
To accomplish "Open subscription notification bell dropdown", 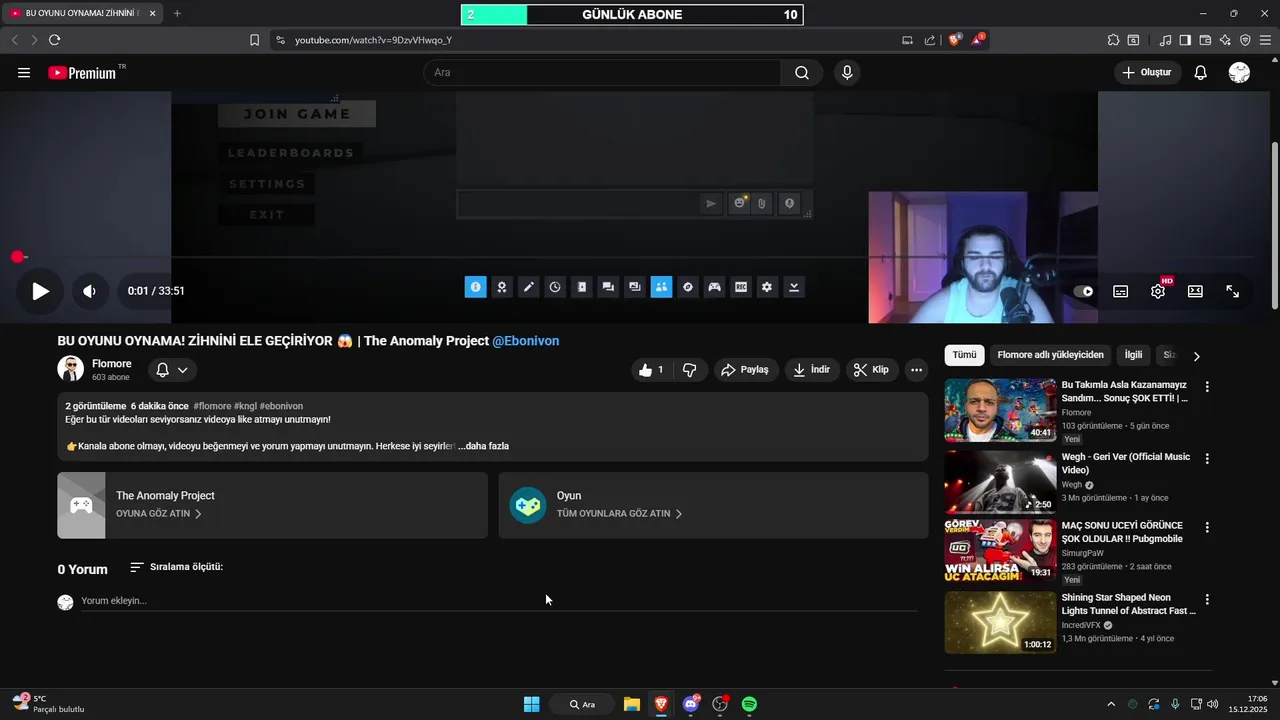I will 172,370.
